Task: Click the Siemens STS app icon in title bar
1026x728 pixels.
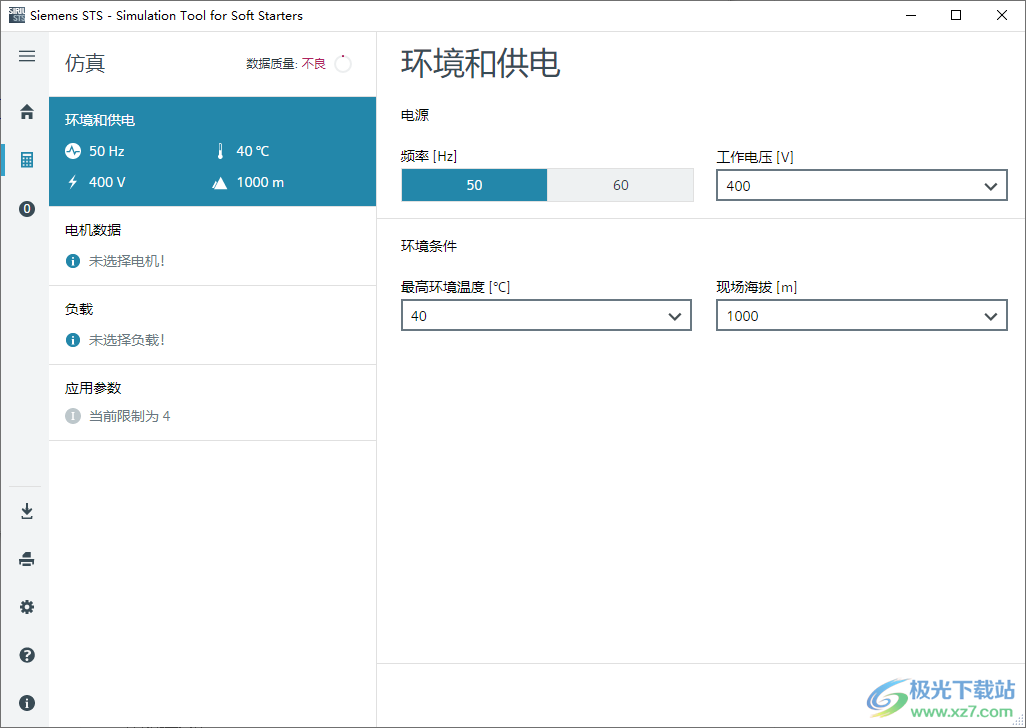Action: click(x=16, y=15)
